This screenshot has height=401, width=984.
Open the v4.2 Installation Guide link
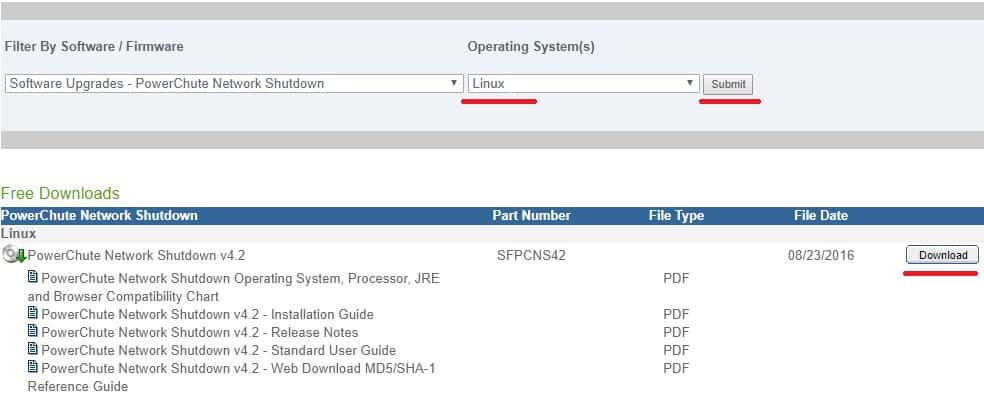pos(207,314)
